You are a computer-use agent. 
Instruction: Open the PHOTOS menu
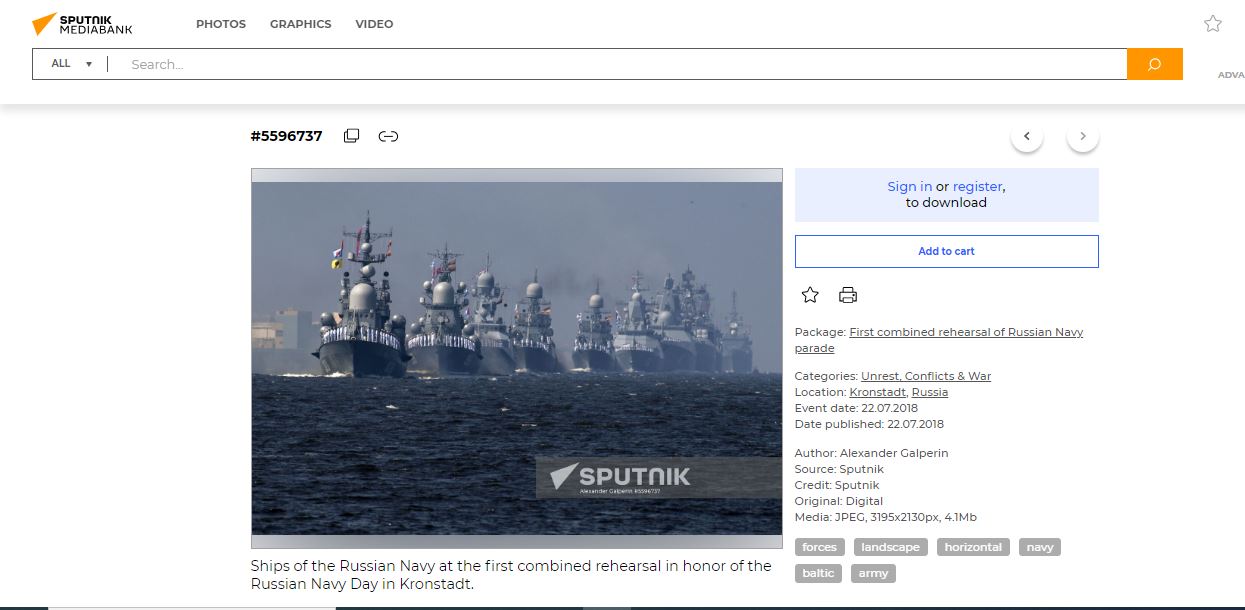coord(220,24)
